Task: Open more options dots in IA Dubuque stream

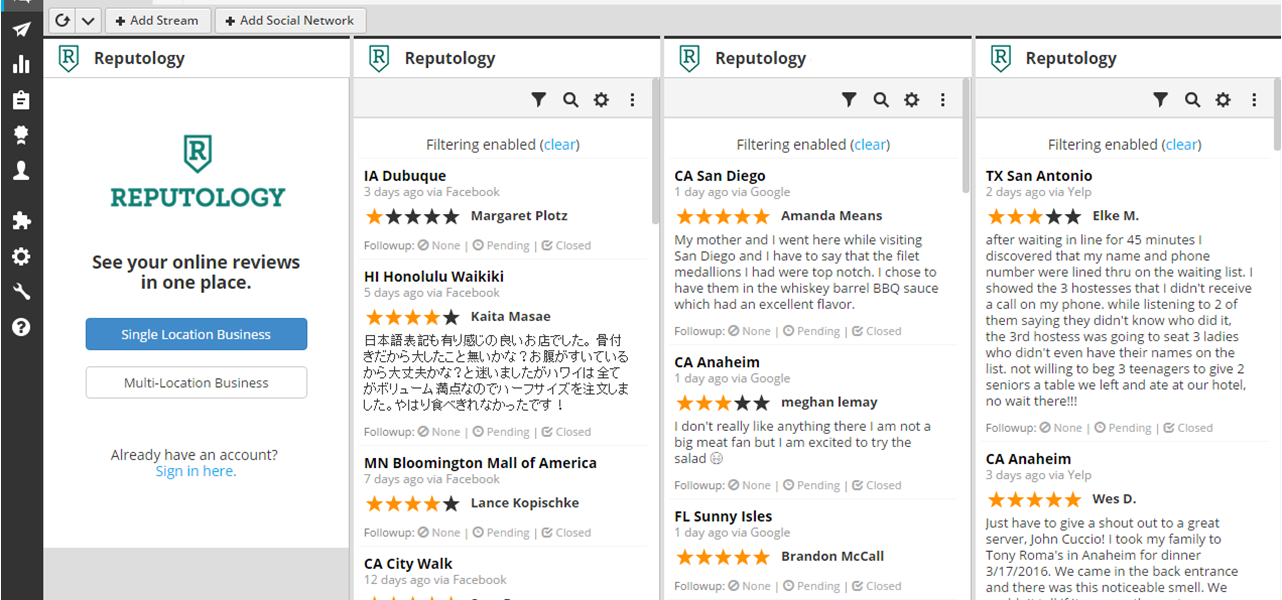Action: [632, 99]
